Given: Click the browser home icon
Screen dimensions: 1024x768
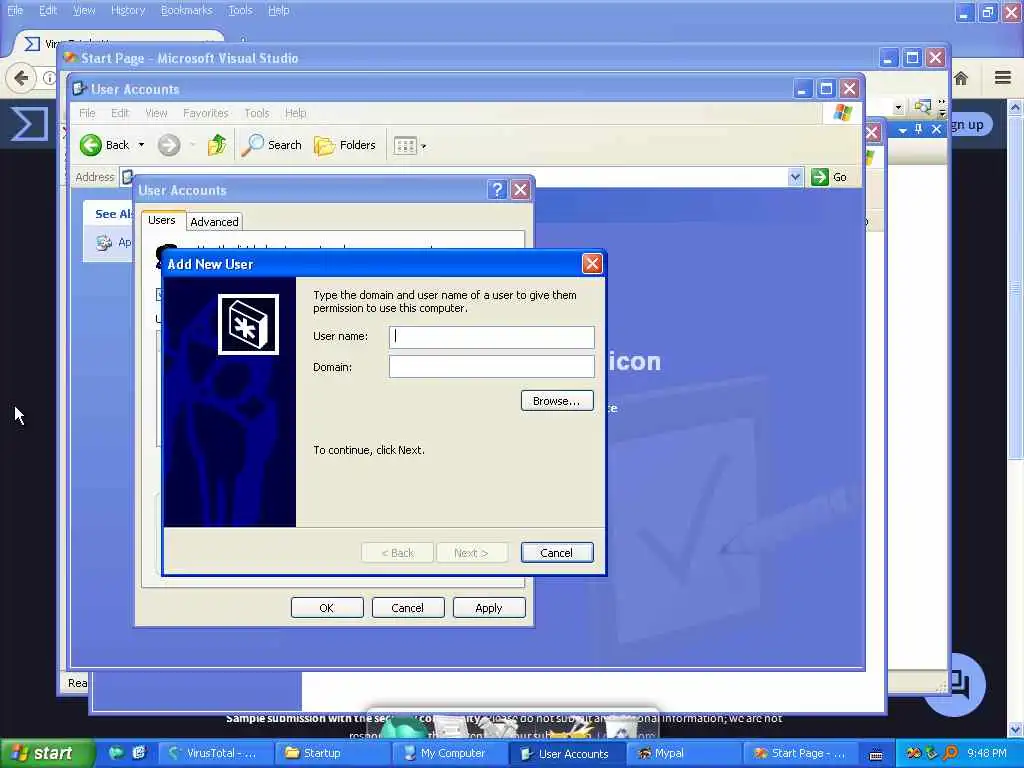Looking at the screenshot, I should tap(961, 78).
